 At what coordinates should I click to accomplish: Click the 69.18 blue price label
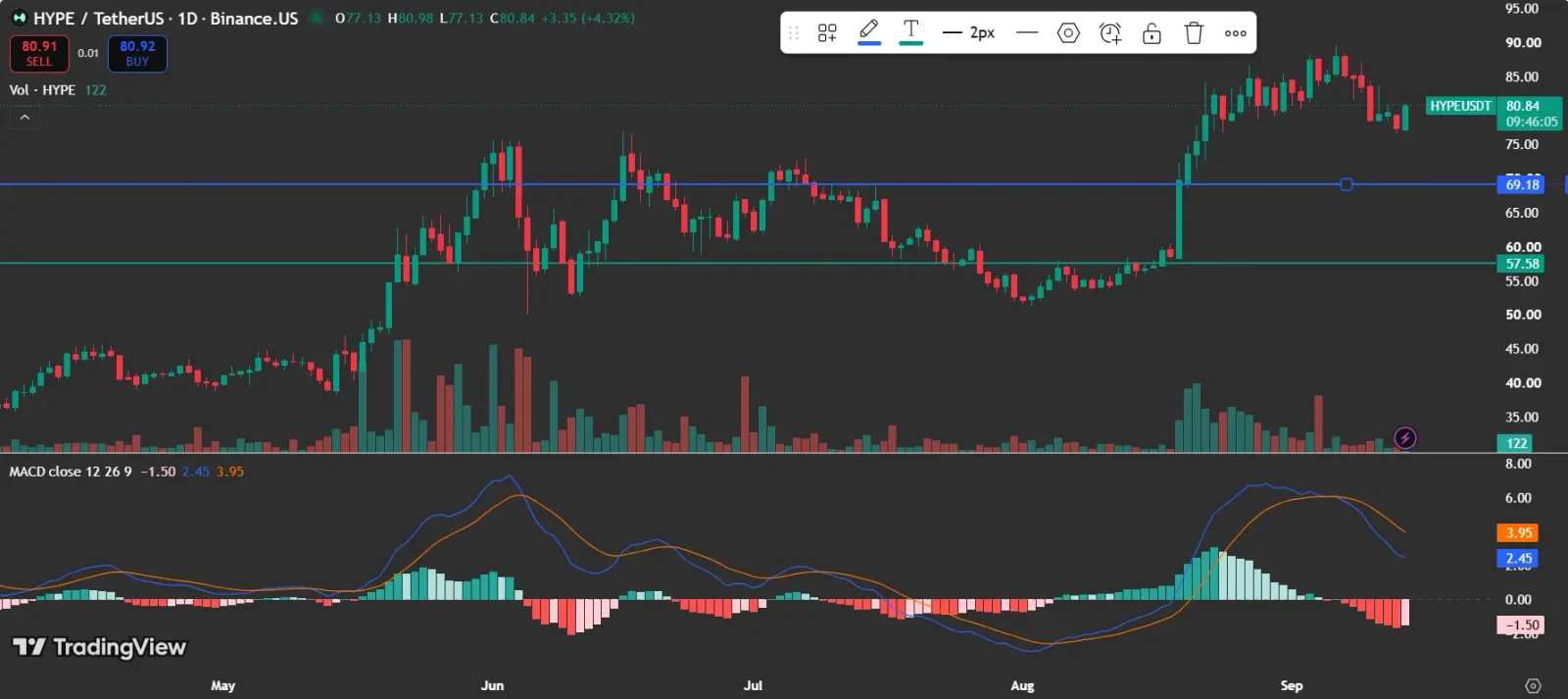click(1522, 184)
